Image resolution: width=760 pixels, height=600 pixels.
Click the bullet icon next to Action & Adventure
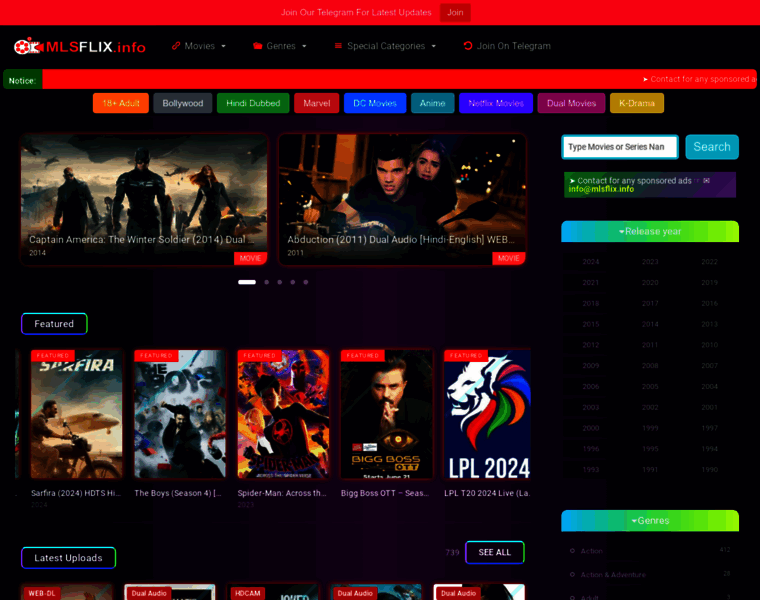pos(572,575)
